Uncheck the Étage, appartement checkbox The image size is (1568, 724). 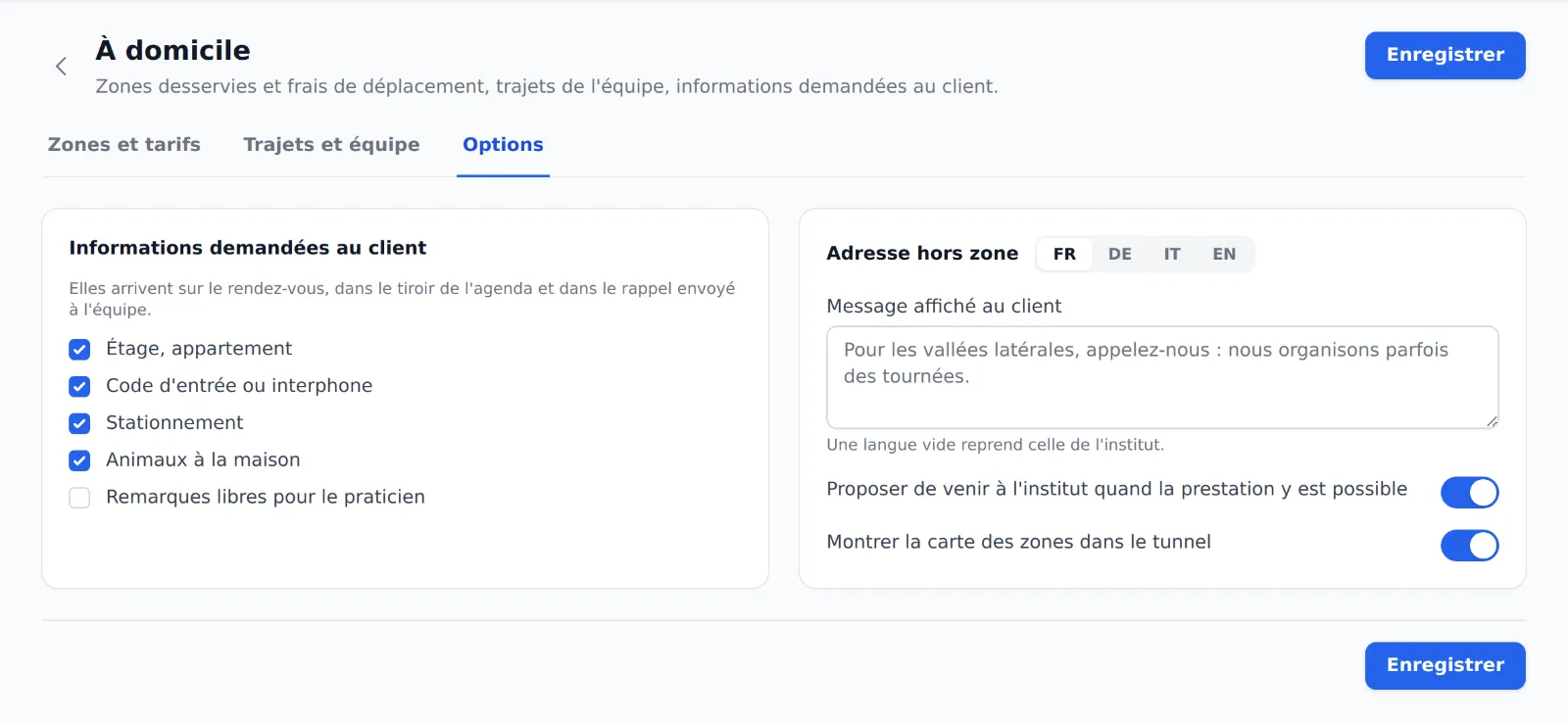pyautogui.click(x=79, y=350)
